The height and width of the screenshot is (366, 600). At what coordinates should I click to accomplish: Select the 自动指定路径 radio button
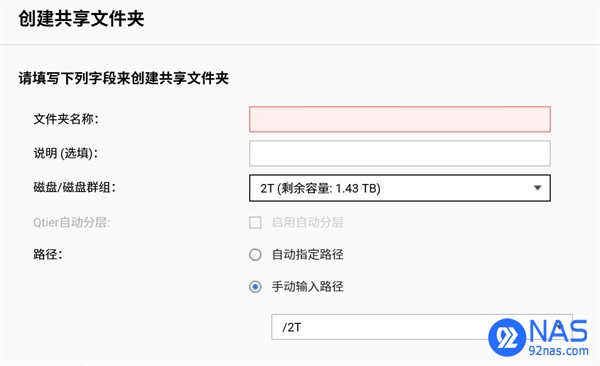click(x=255, y=255)
